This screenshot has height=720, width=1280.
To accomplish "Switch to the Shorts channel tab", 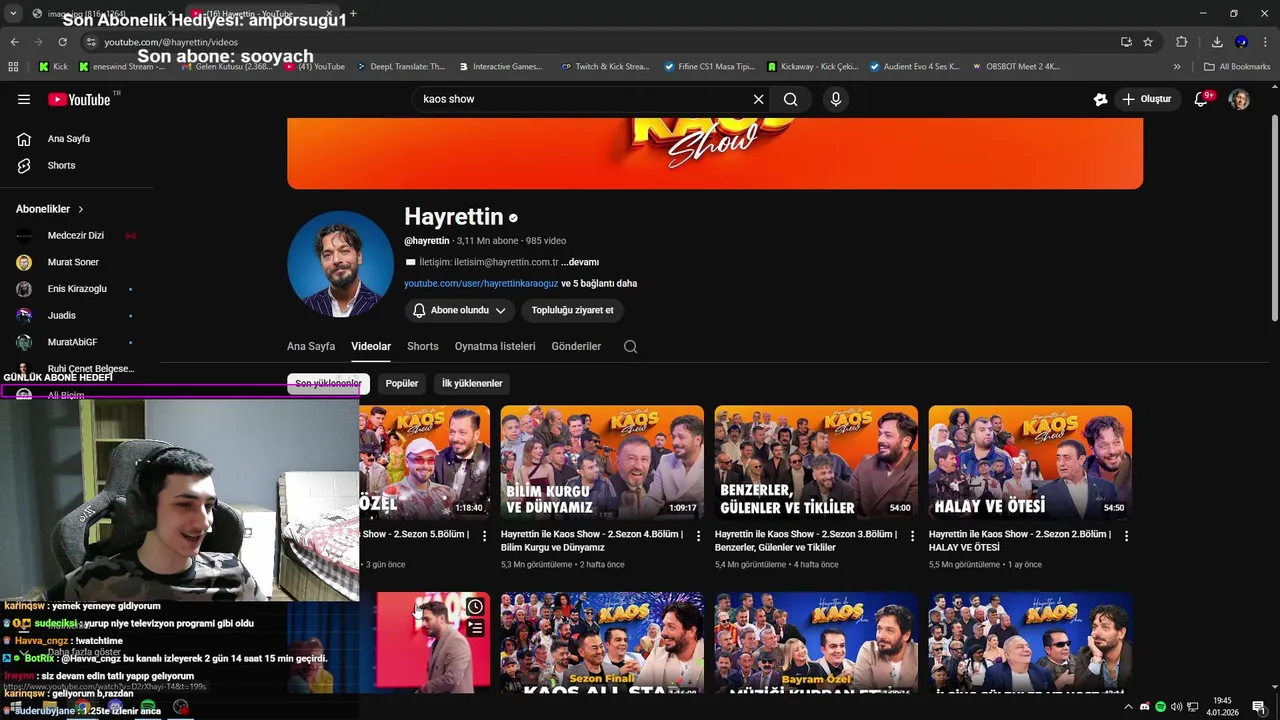I will pos(423,347).
